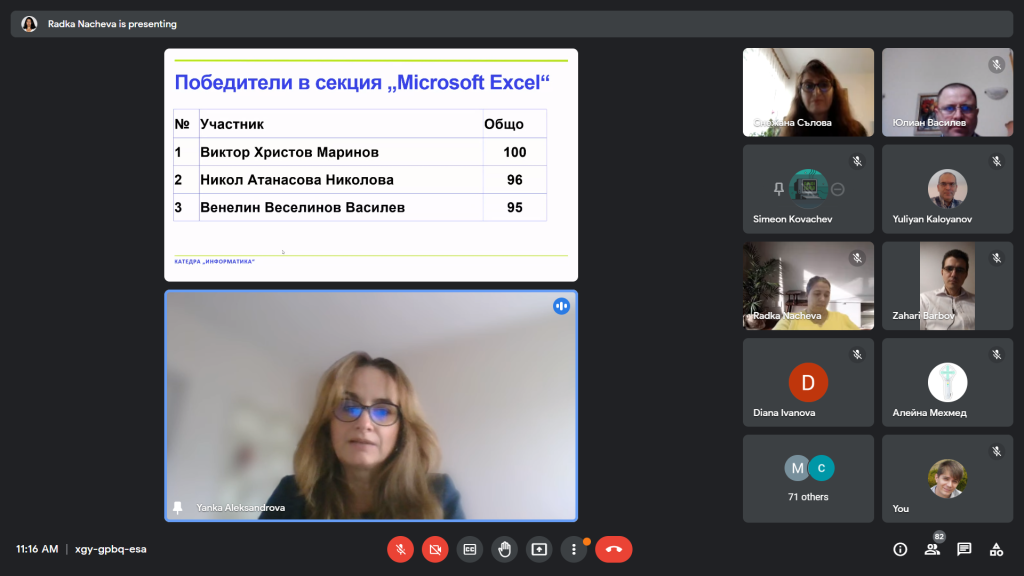1024x576 pixels.
Task: Click muted mic icon on Yuliyan Kaloyanov tile
Action: coord(997,161)
